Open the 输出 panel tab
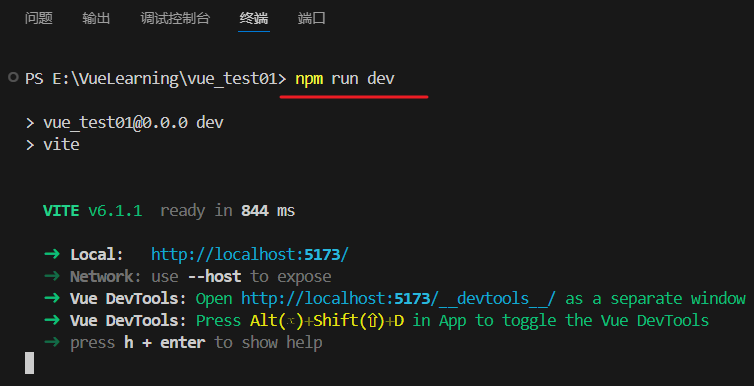 96,18
